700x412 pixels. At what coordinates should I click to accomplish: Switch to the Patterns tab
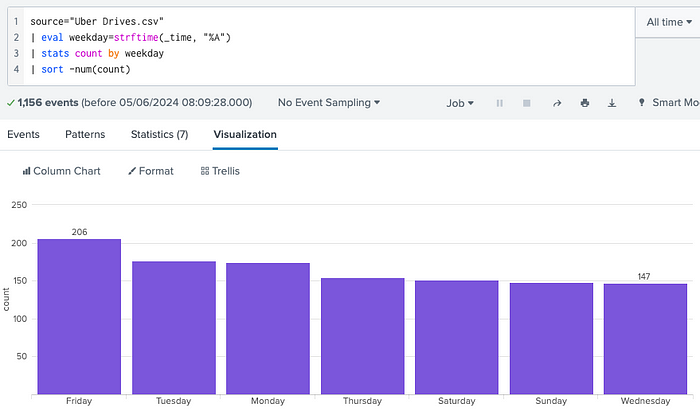85,134
